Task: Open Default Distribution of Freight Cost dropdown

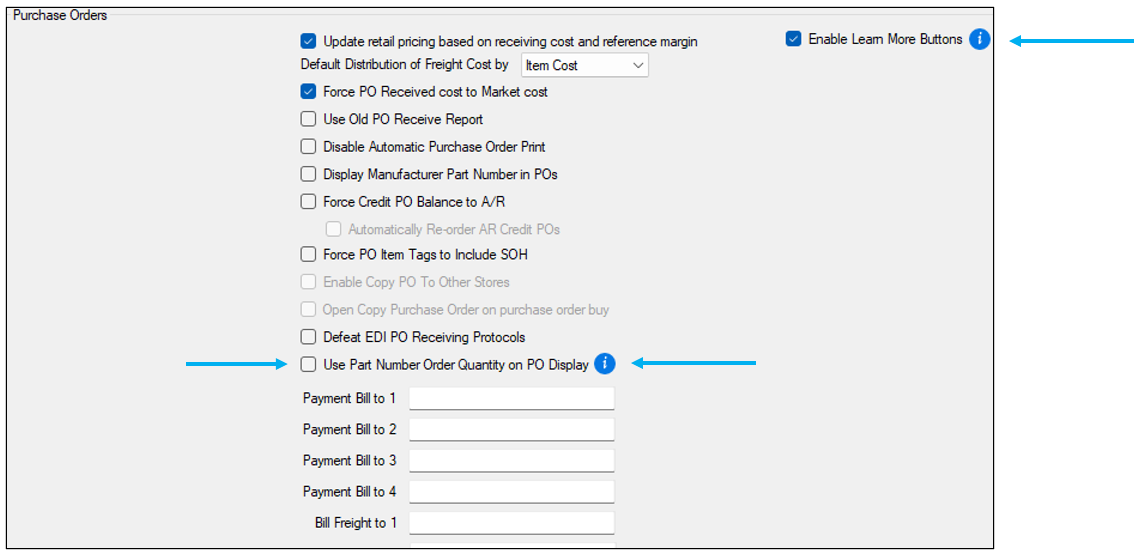Action: [x=585, y=66]
